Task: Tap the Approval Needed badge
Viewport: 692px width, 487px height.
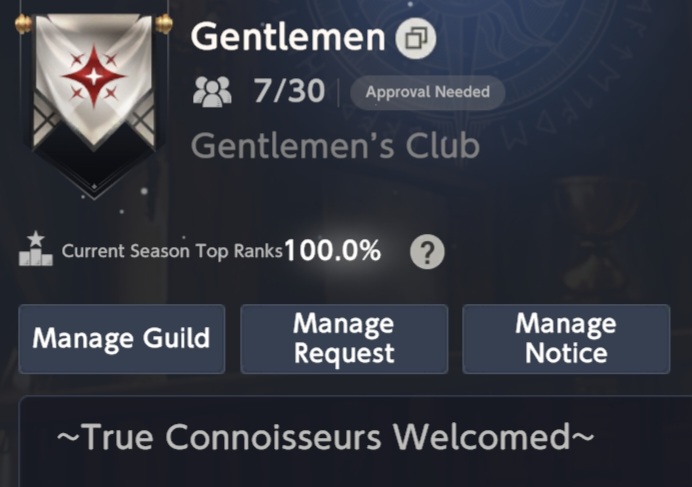Action: click(428, 92)
